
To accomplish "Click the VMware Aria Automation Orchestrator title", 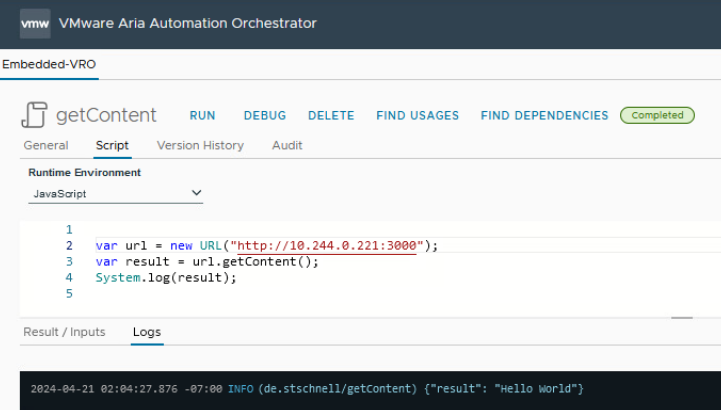I will [x=188, y=23].
